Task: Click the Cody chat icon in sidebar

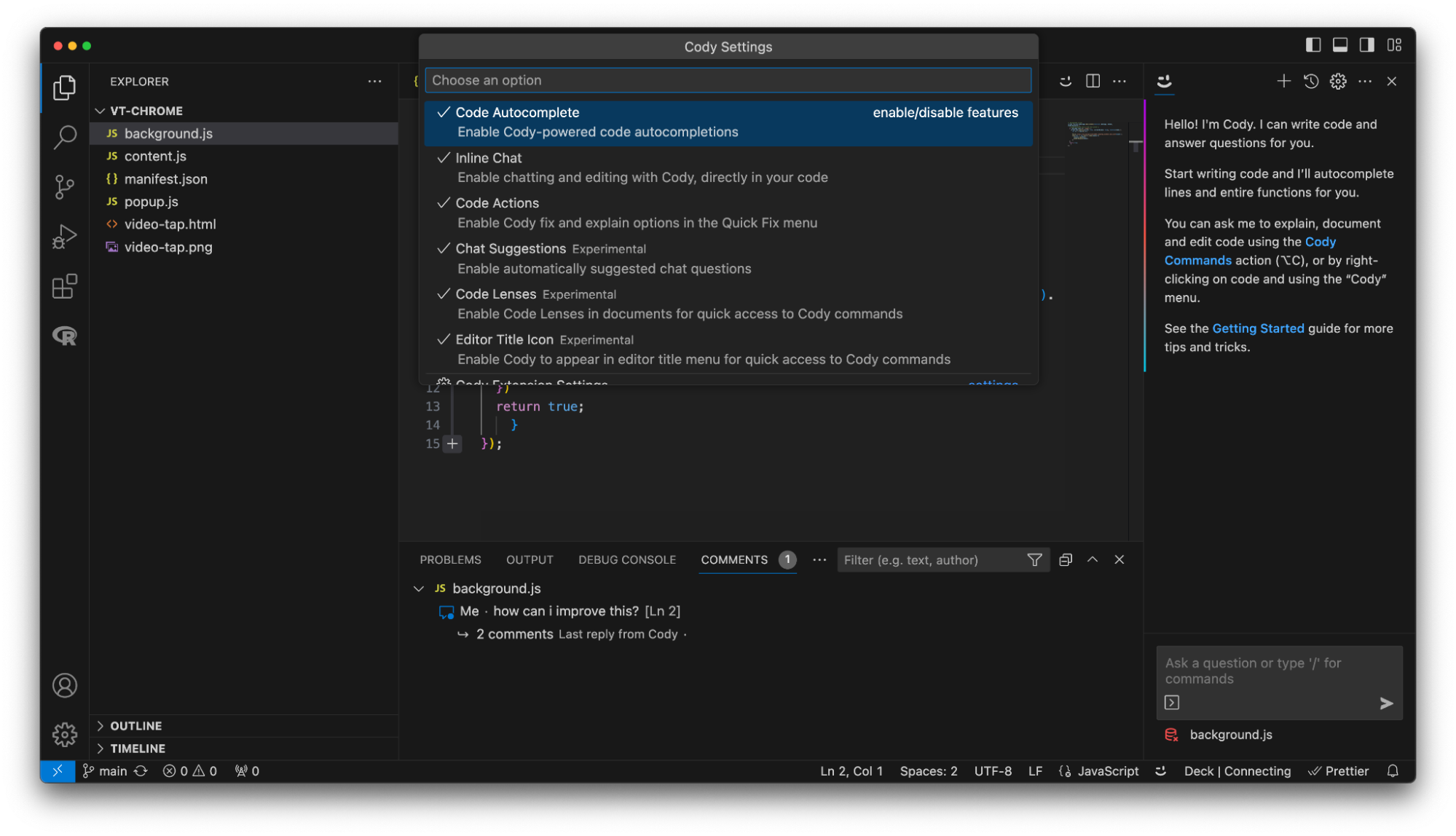Action: 1164,80
